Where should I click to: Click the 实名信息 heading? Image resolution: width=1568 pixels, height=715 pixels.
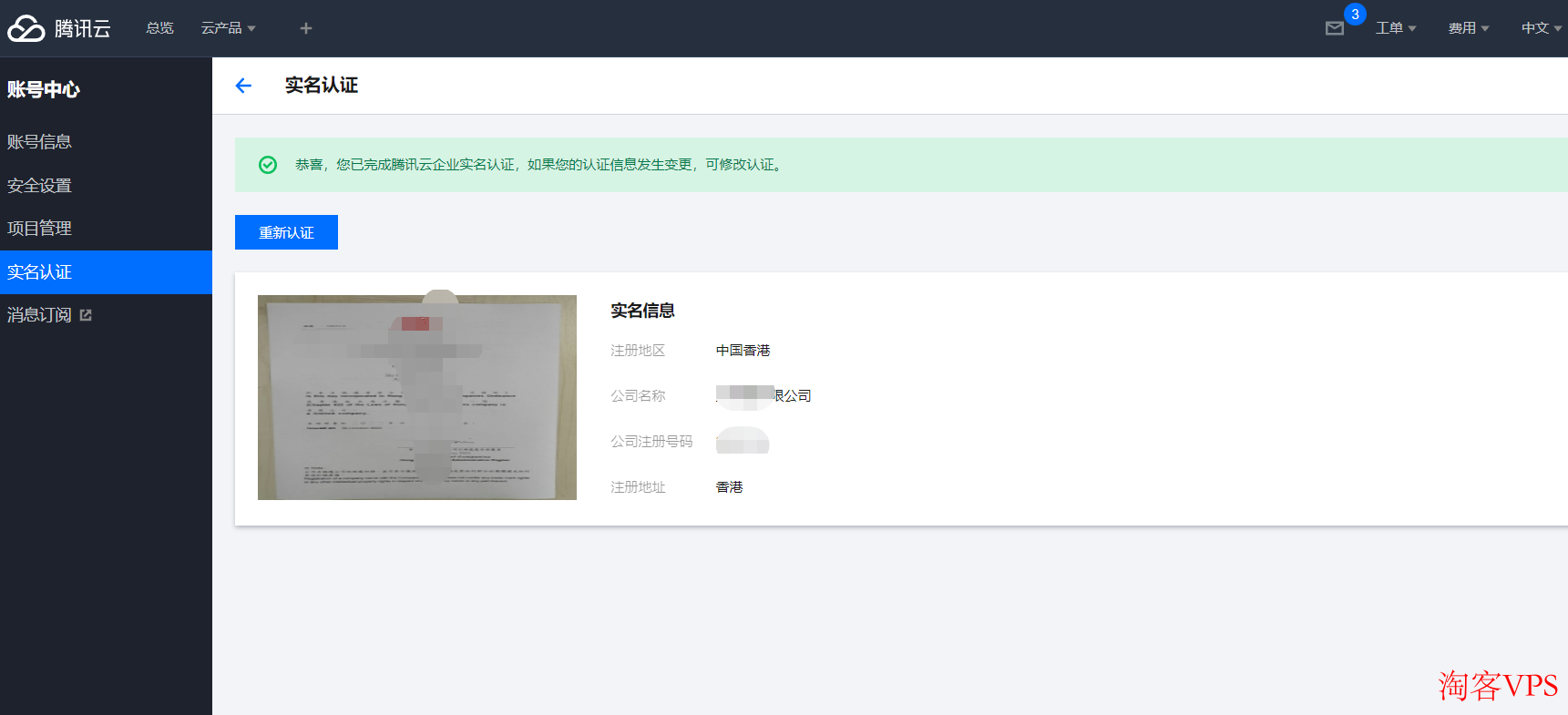pos(642,311)
